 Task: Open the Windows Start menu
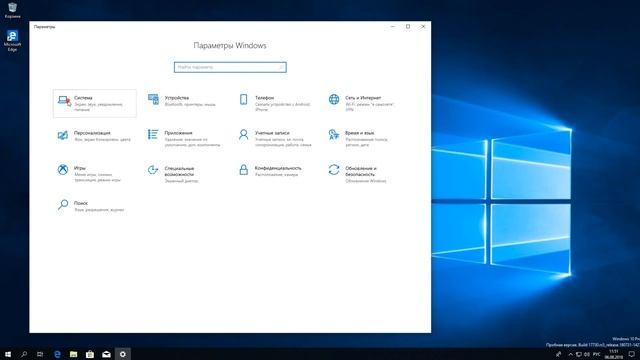coord(8,354)
